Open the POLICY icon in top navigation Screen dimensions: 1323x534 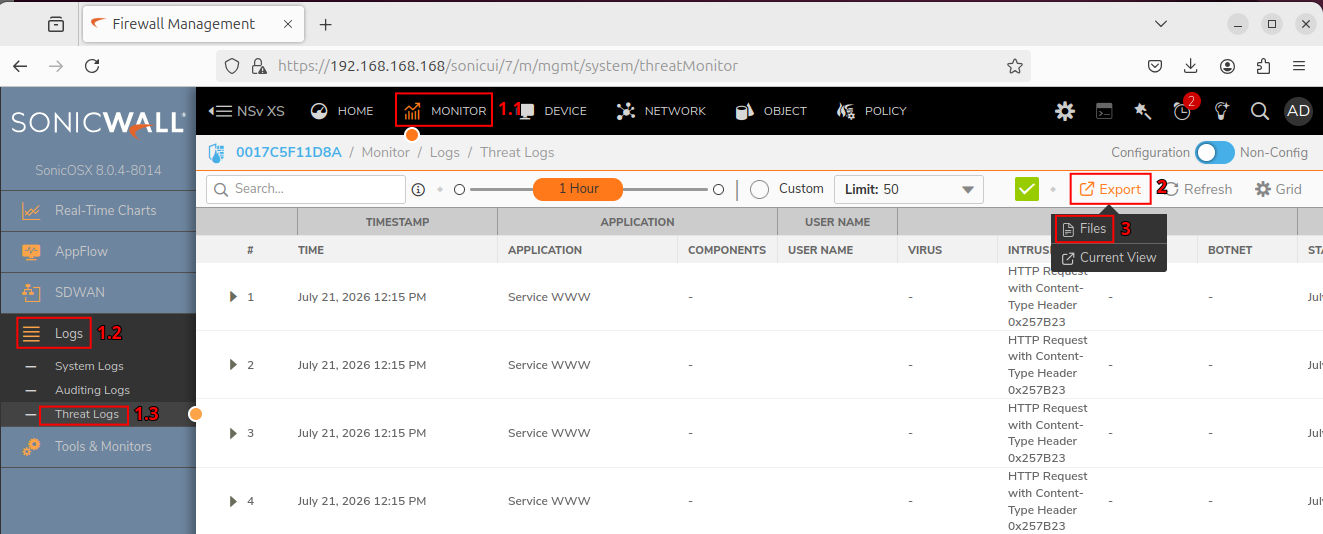pyautogui.click(x=846, y=111)
